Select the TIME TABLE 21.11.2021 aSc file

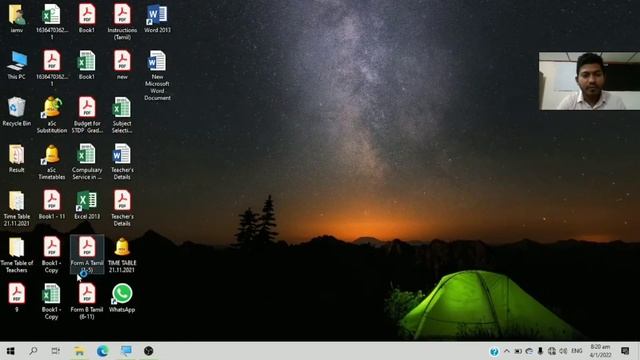122,255
